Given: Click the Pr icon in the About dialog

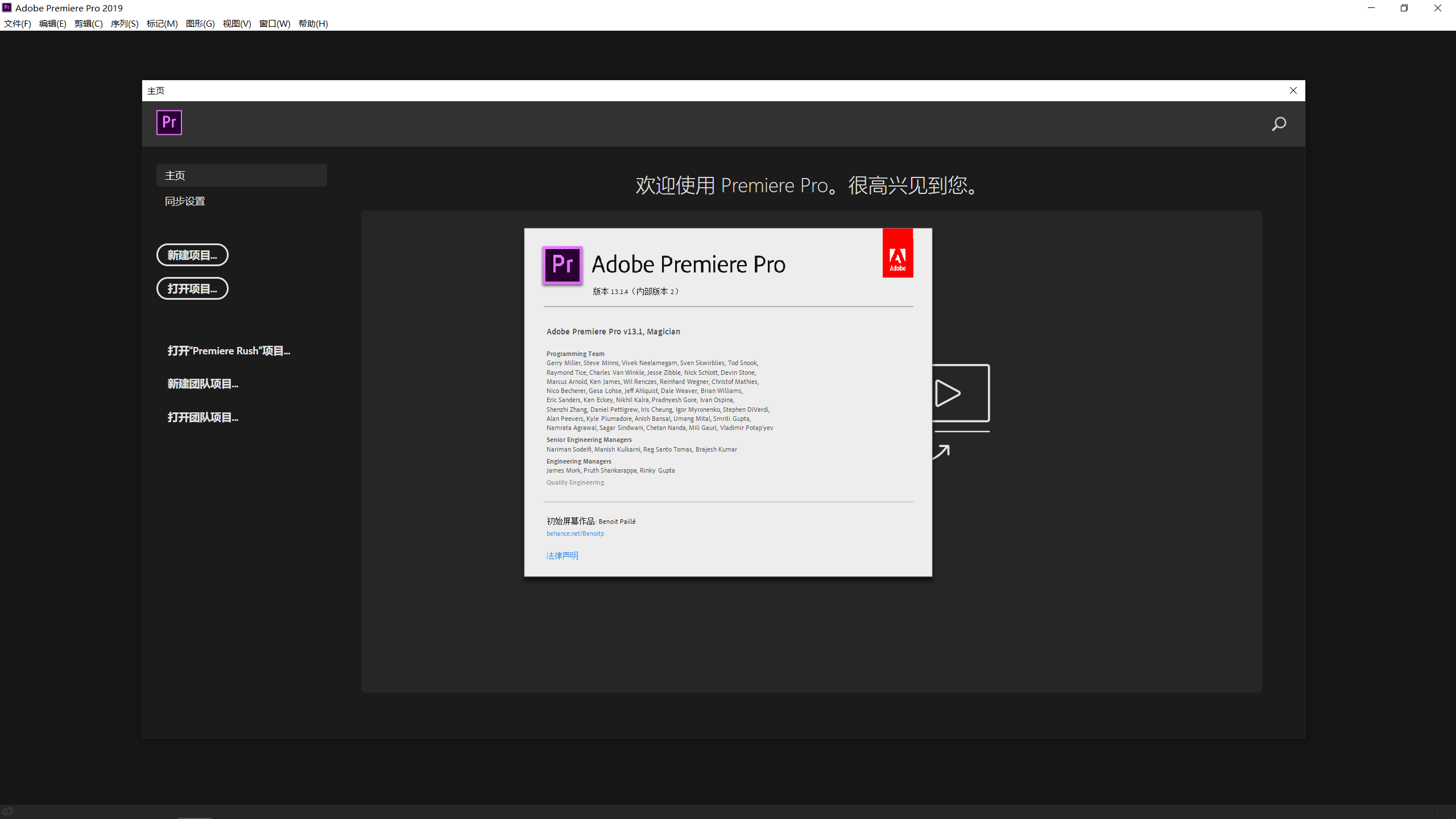Looking at the screenshot, I should pos(562,264).
